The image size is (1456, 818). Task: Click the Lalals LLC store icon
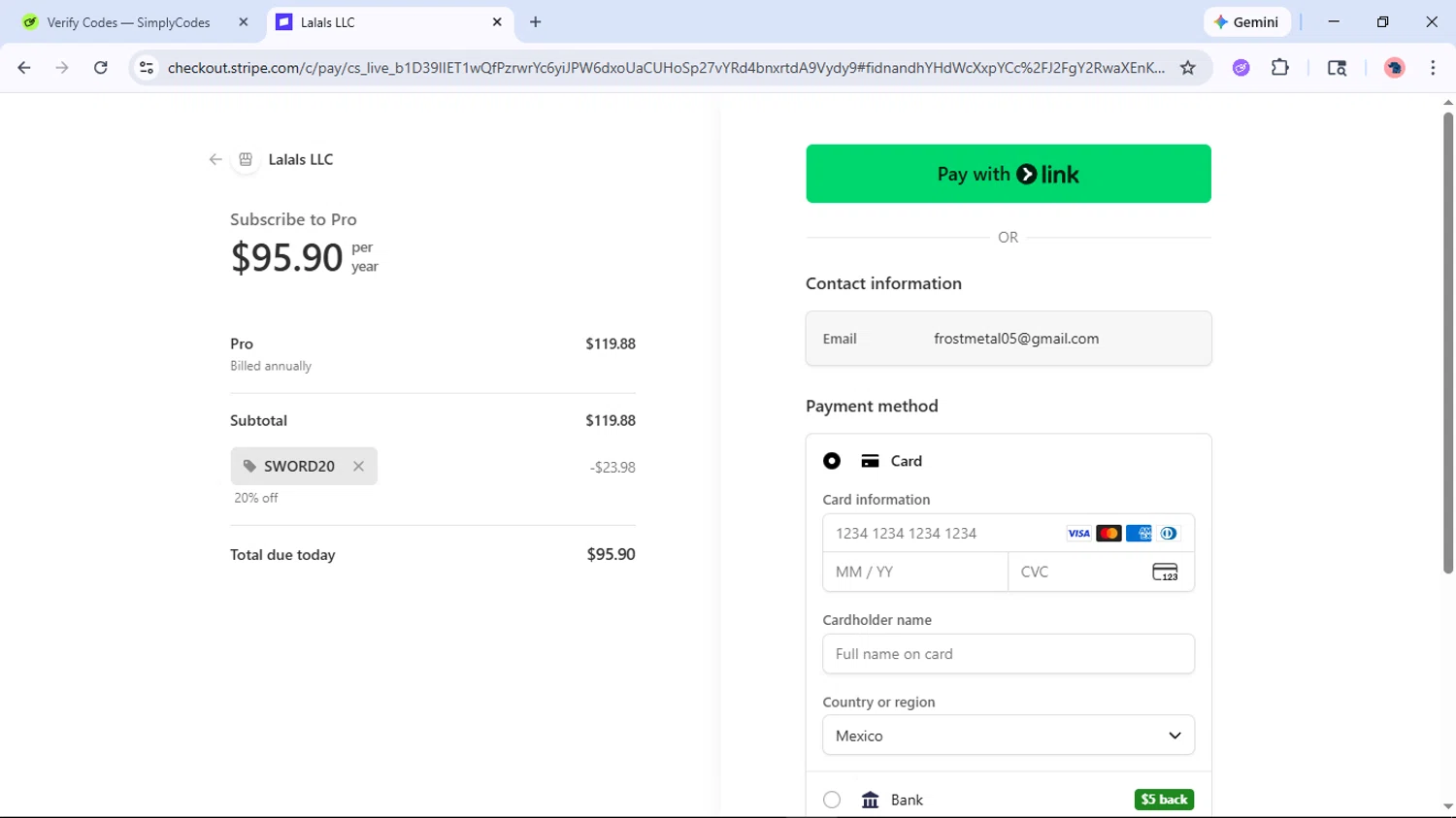pyautogui.click(x=246, y=159)
